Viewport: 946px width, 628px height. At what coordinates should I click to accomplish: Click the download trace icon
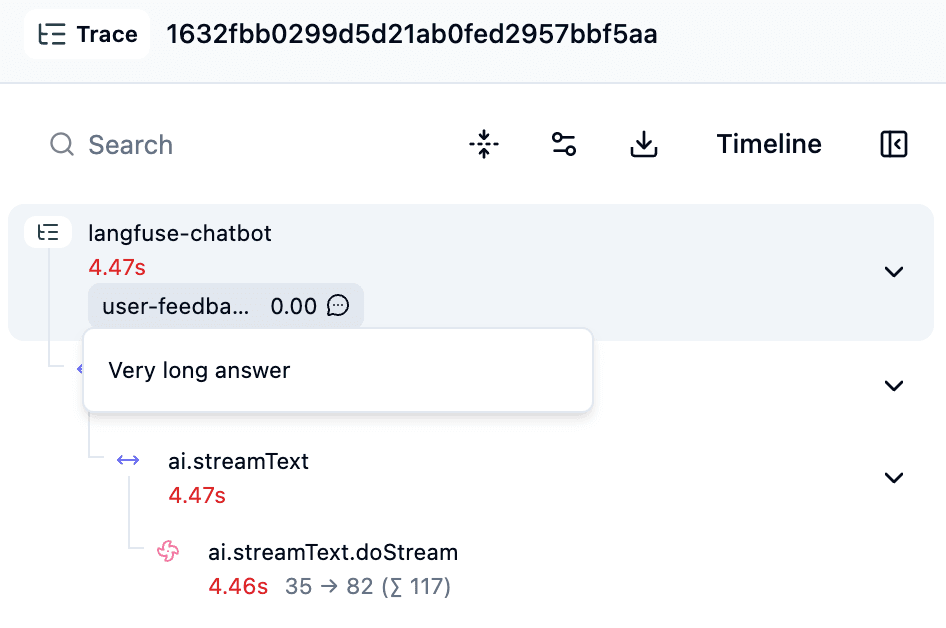coord(643,144)
